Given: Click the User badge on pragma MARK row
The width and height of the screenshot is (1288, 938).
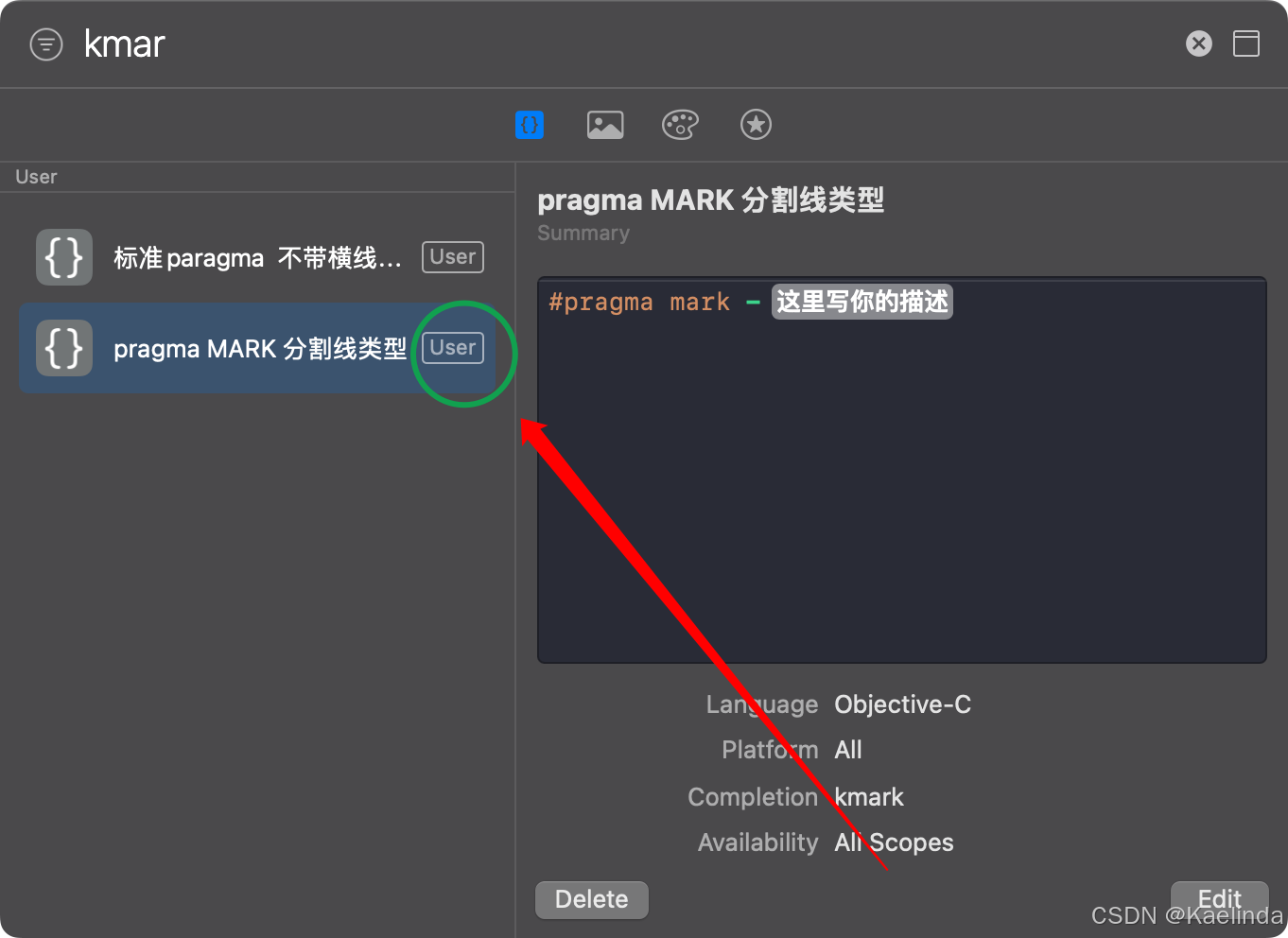Looking at the screenshot, I should click(x=453, y=348).
